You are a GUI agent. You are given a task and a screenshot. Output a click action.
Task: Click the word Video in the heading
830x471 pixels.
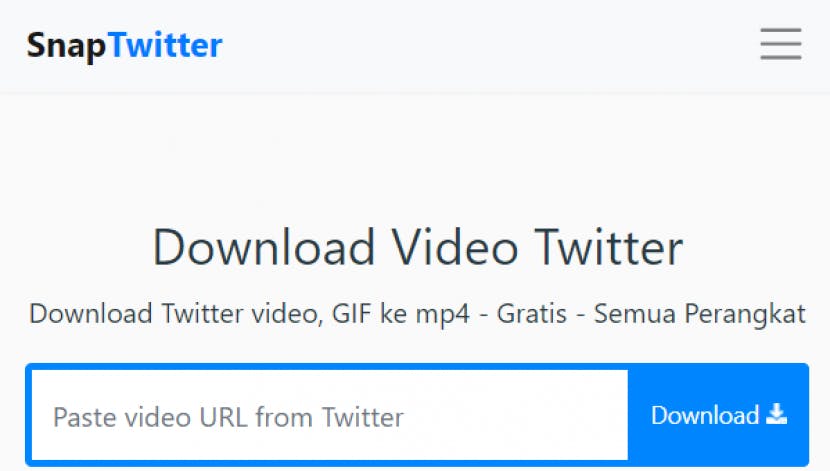pyautogui.click(x=454, y=247)
